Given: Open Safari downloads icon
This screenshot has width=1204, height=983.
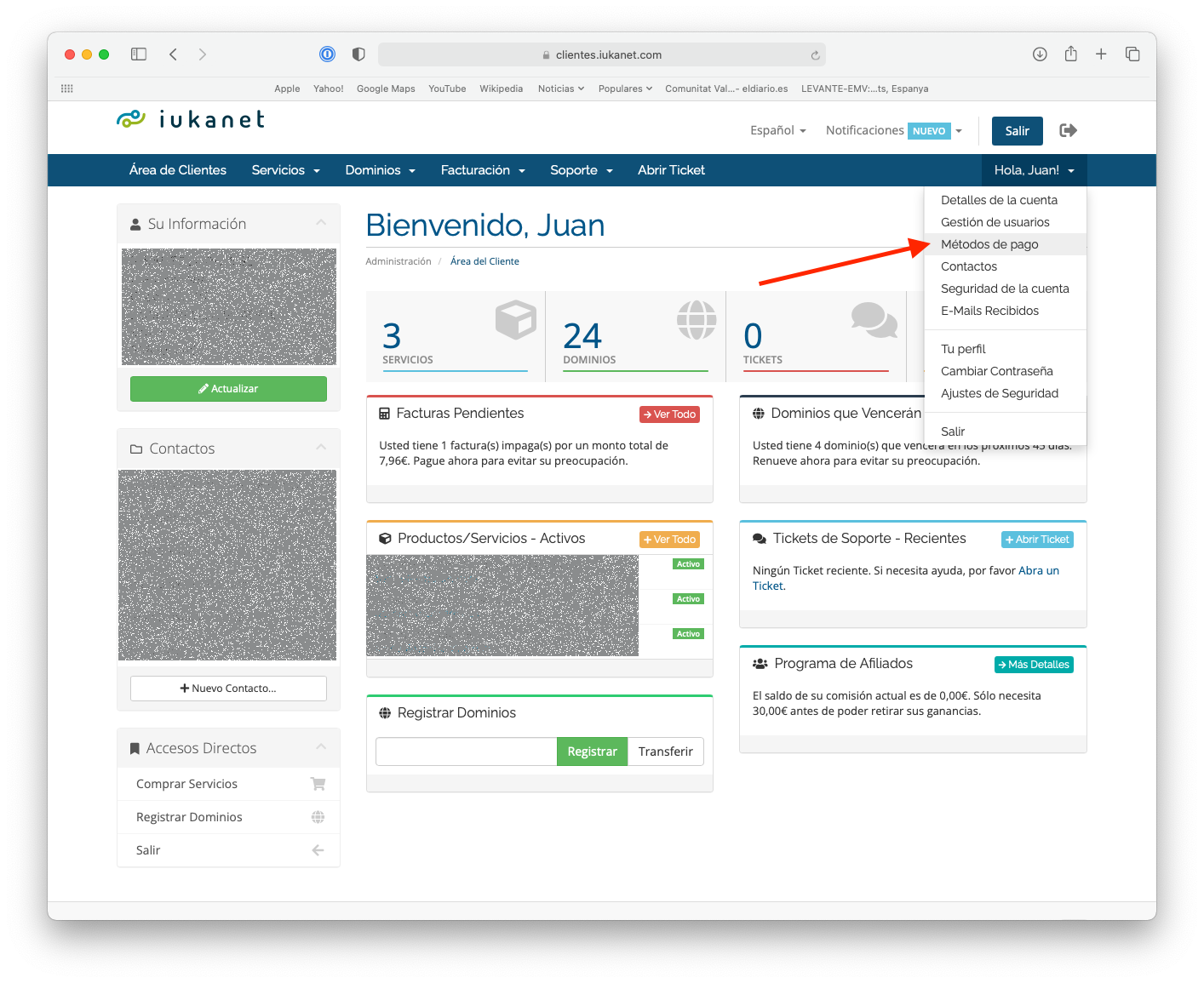Looking at the screenshot, I should pyautogui.click(x=1040, y=54).
